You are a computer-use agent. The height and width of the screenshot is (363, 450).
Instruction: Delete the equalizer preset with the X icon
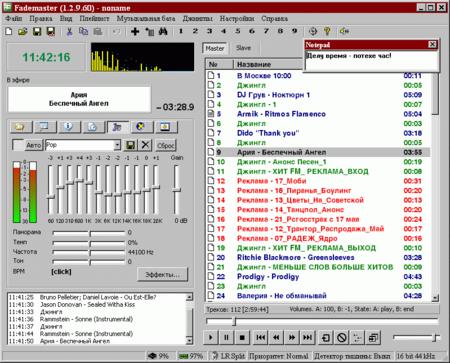pyautogui.click(x=145, y=145)
